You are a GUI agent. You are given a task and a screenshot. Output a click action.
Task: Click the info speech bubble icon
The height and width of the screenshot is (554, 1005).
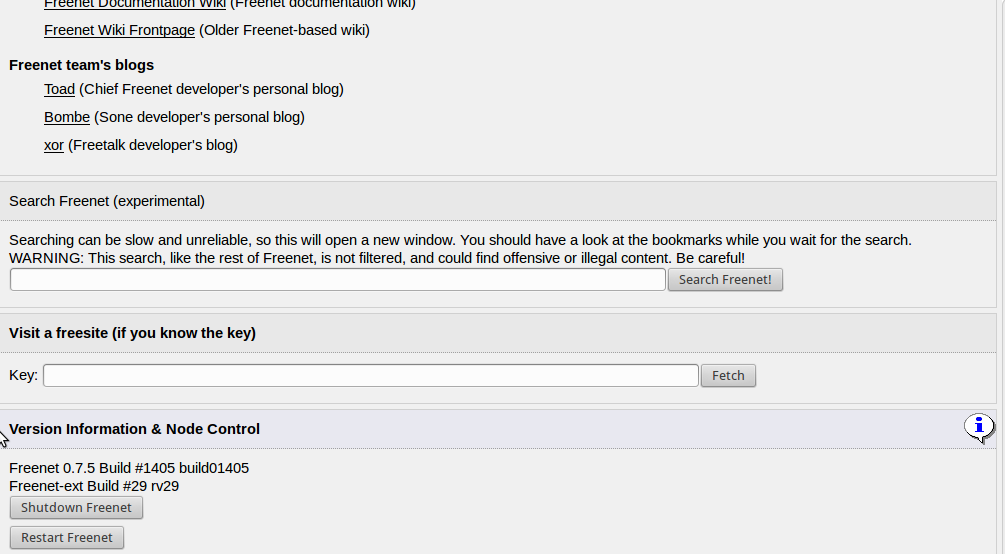979,427
